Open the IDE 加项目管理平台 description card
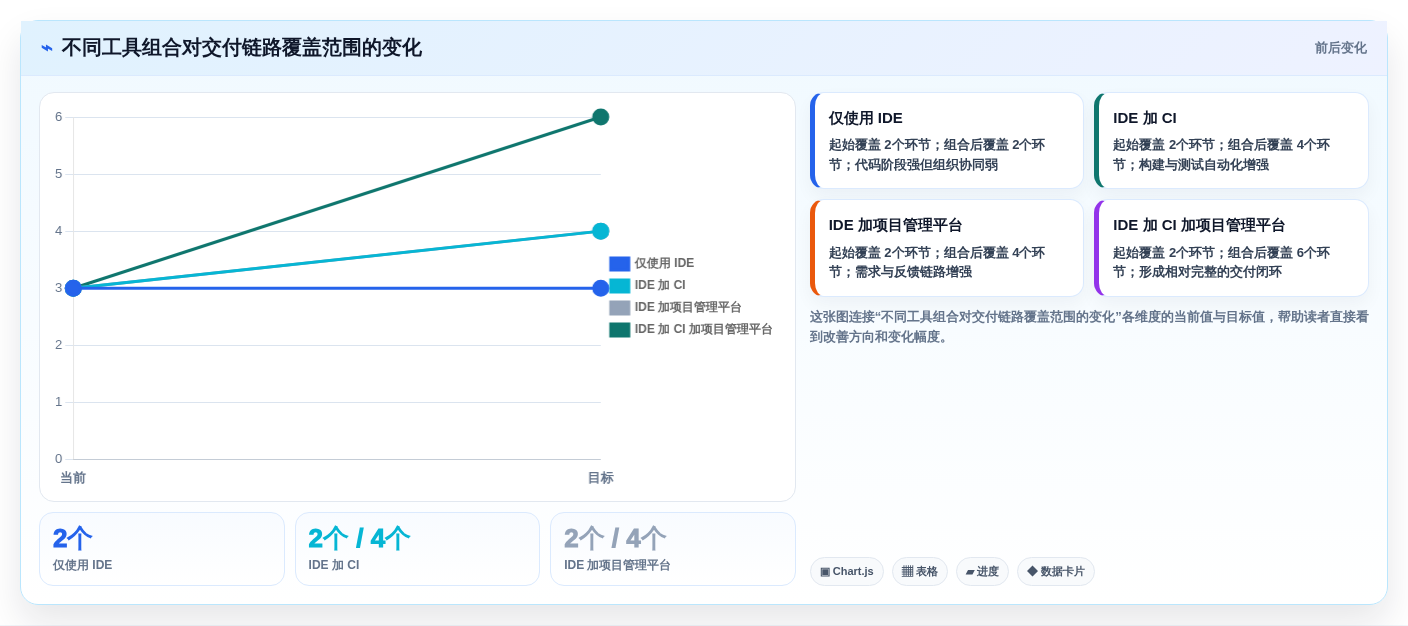 point(947,248)
